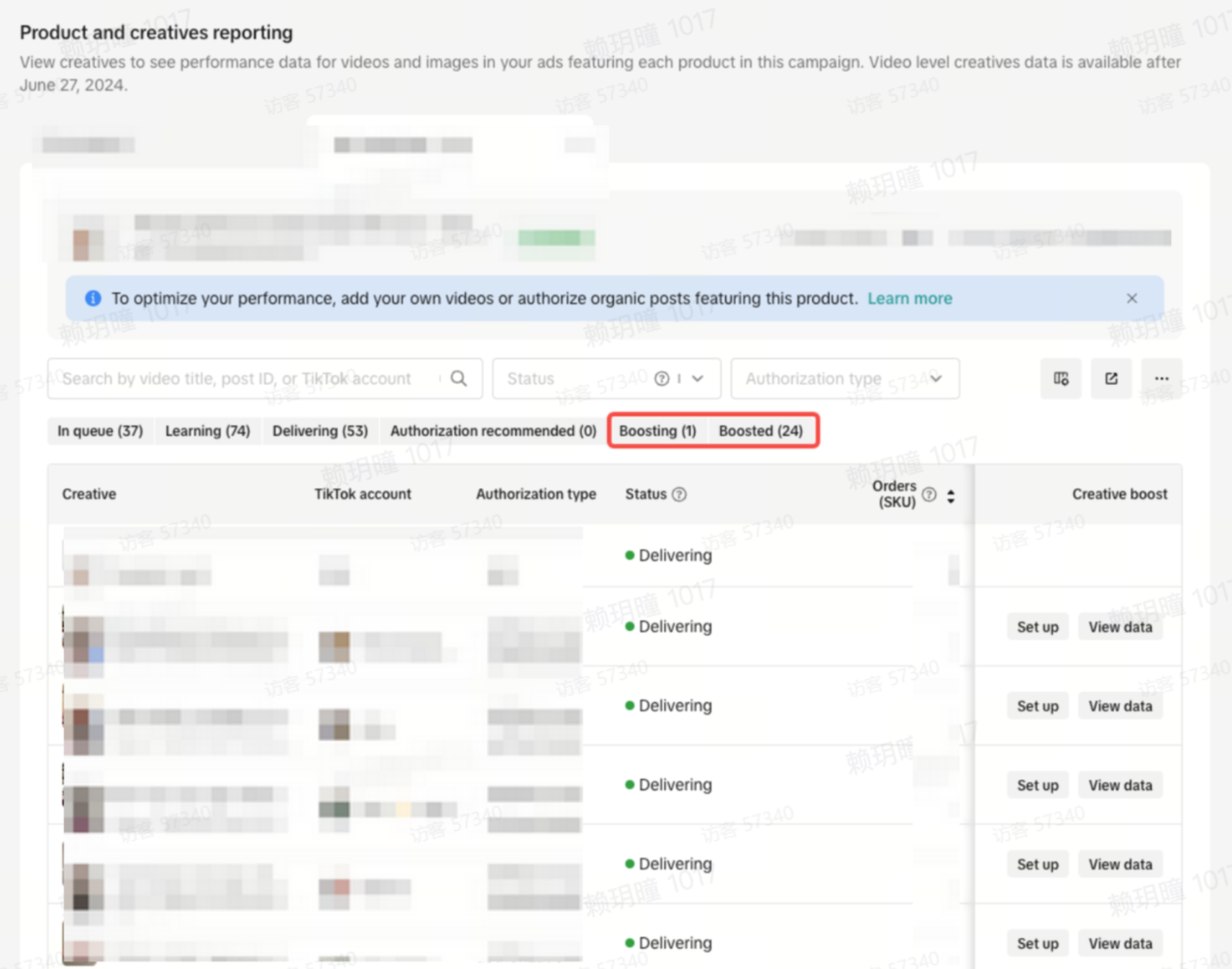
Task: Click the export icon button
Action: (x=1111, y=378)
